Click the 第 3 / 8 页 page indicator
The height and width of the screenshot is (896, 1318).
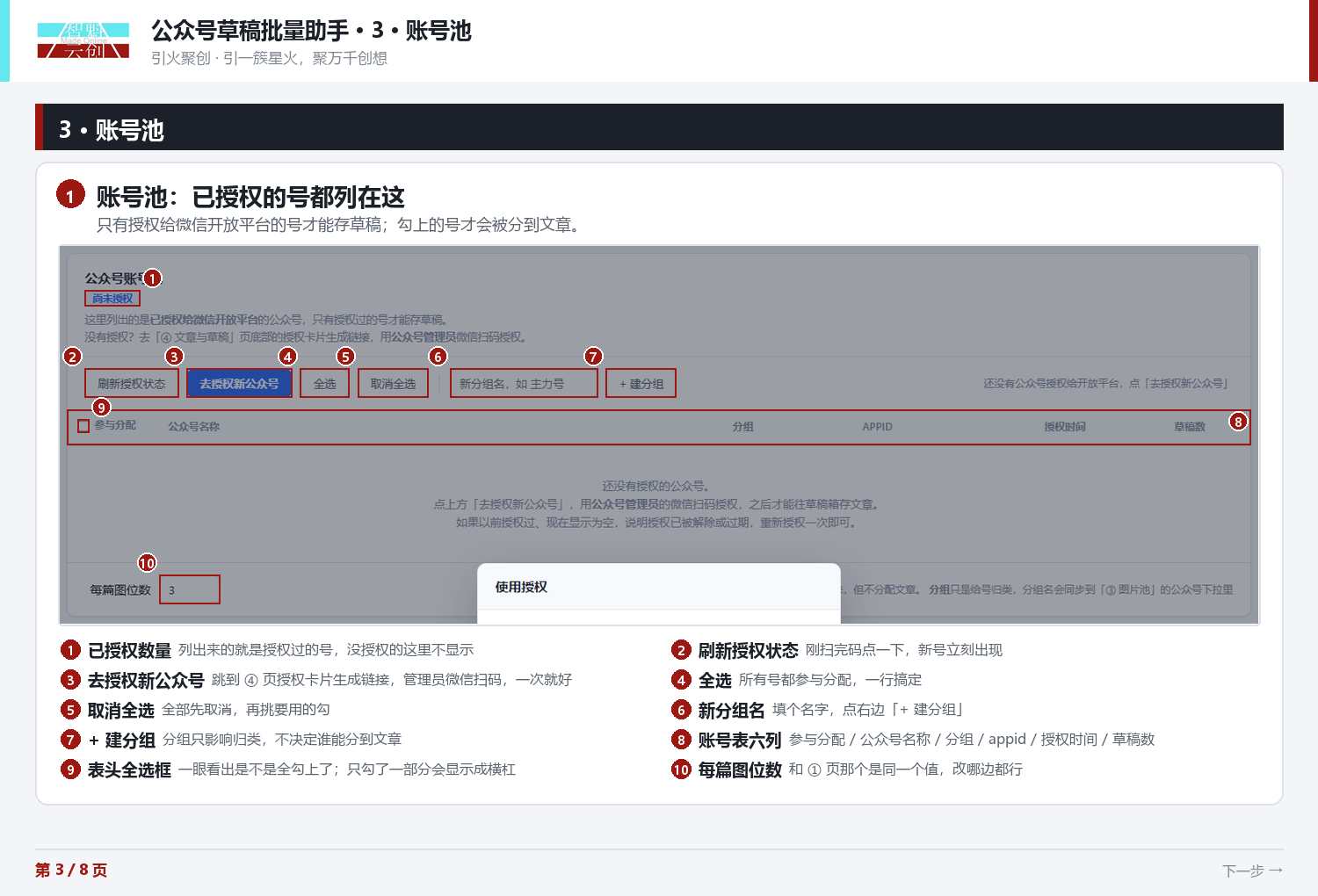click(71, 870)
